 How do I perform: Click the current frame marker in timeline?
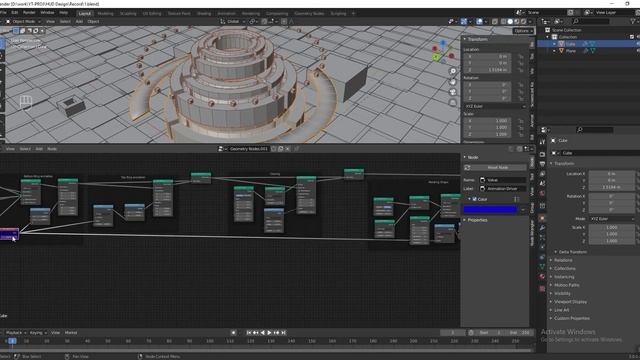(x=12, y=340)
